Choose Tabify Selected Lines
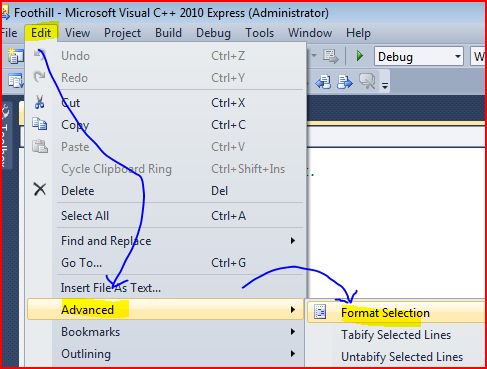Screen dimensions: 487x369 [396, 335]
